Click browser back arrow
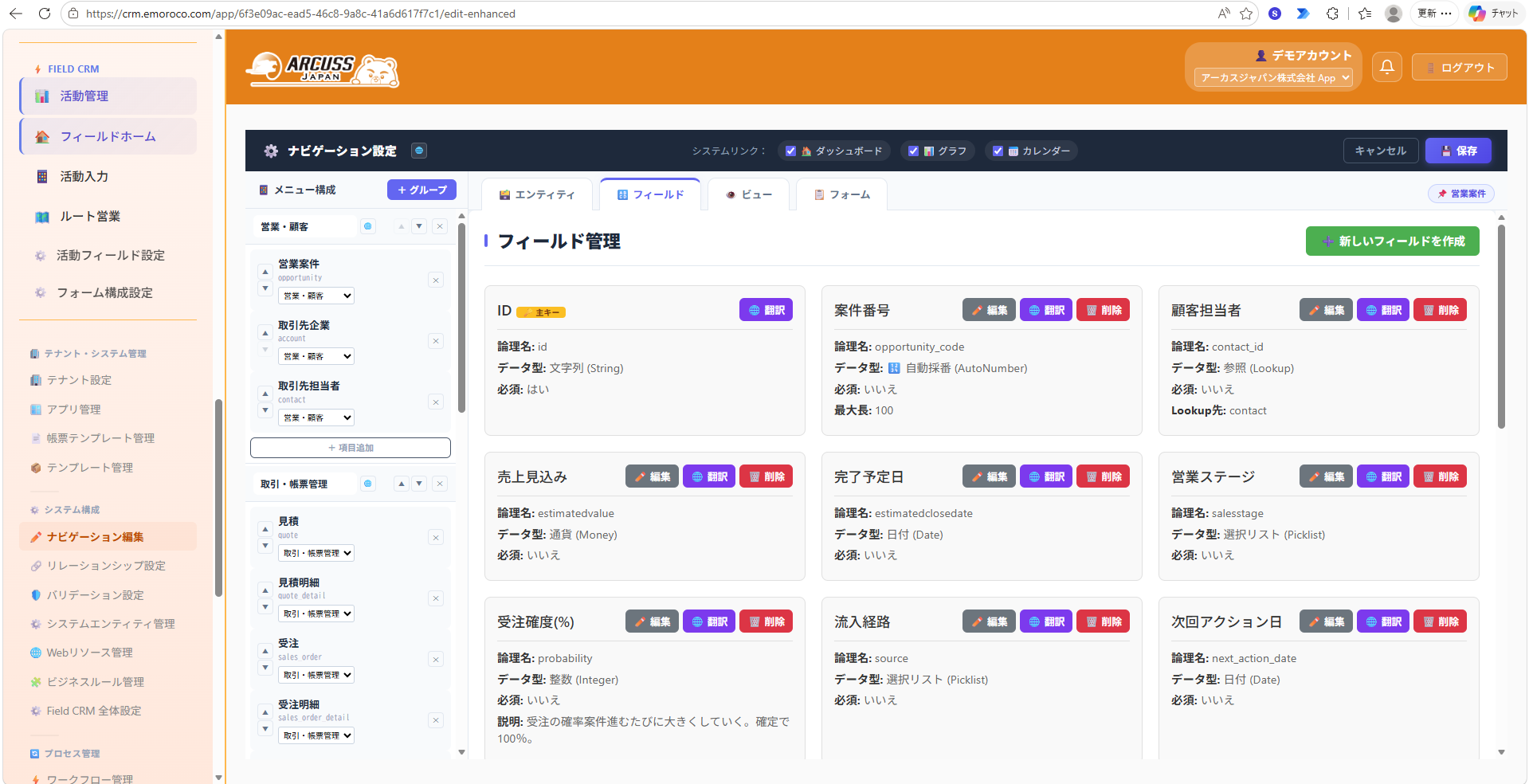1529x784 pixels. coord(16,14)
